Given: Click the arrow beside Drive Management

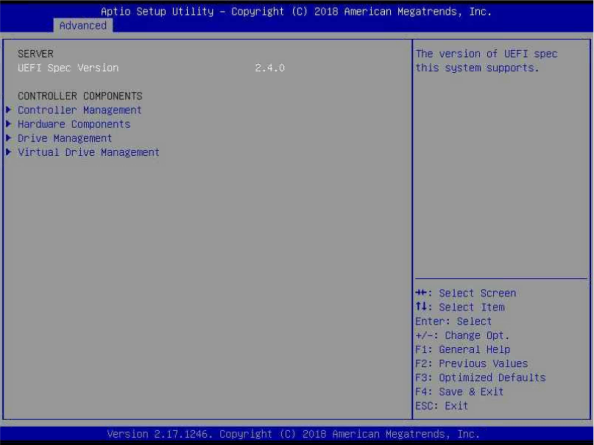Looking at the screenshot, I should 8,138.
